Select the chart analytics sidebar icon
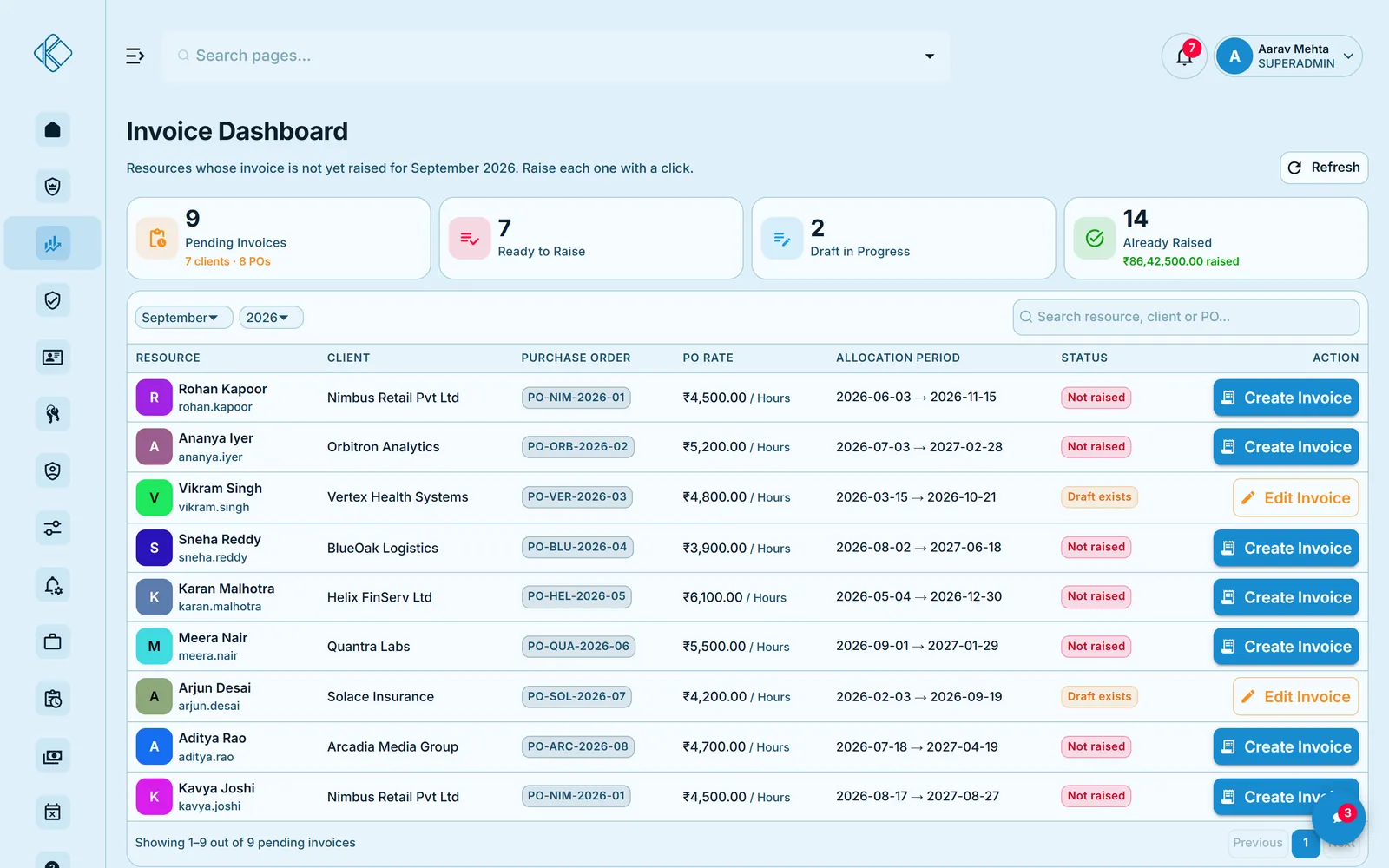The width and height of the screenshot is (1389, 868). tap(53, 244)
